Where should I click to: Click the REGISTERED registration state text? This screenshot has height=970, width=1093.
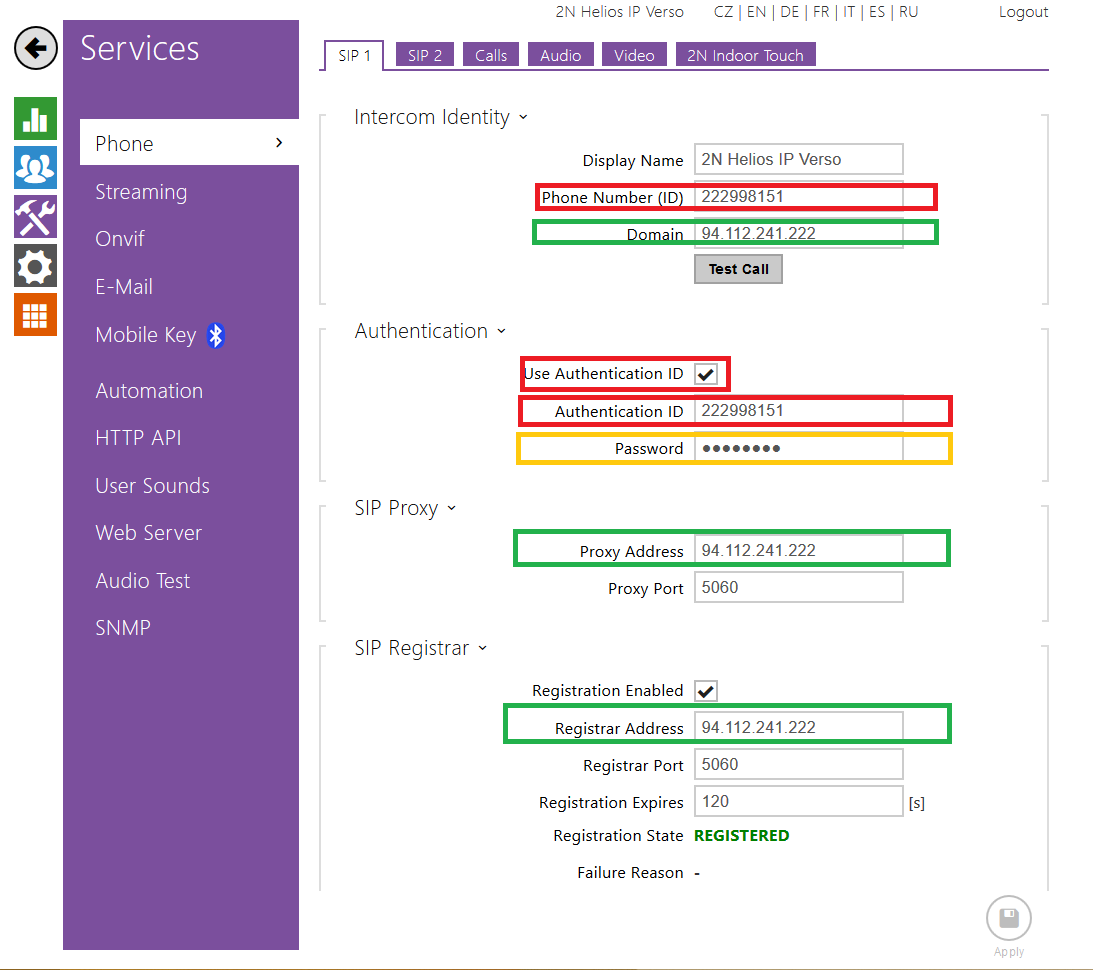click(742, 836)
